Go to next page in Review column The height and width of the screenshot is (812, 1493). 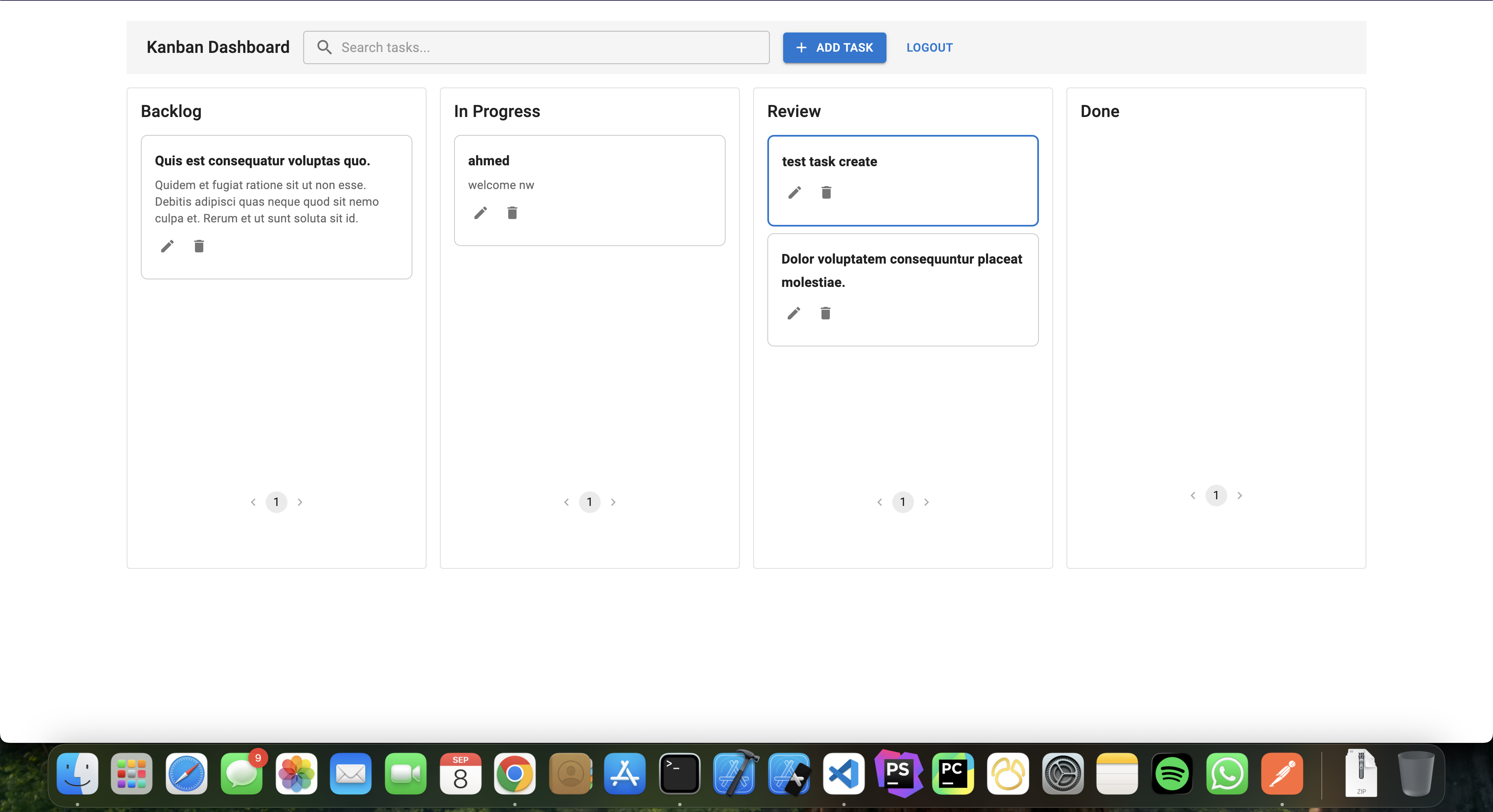click(x=926, y=502)
